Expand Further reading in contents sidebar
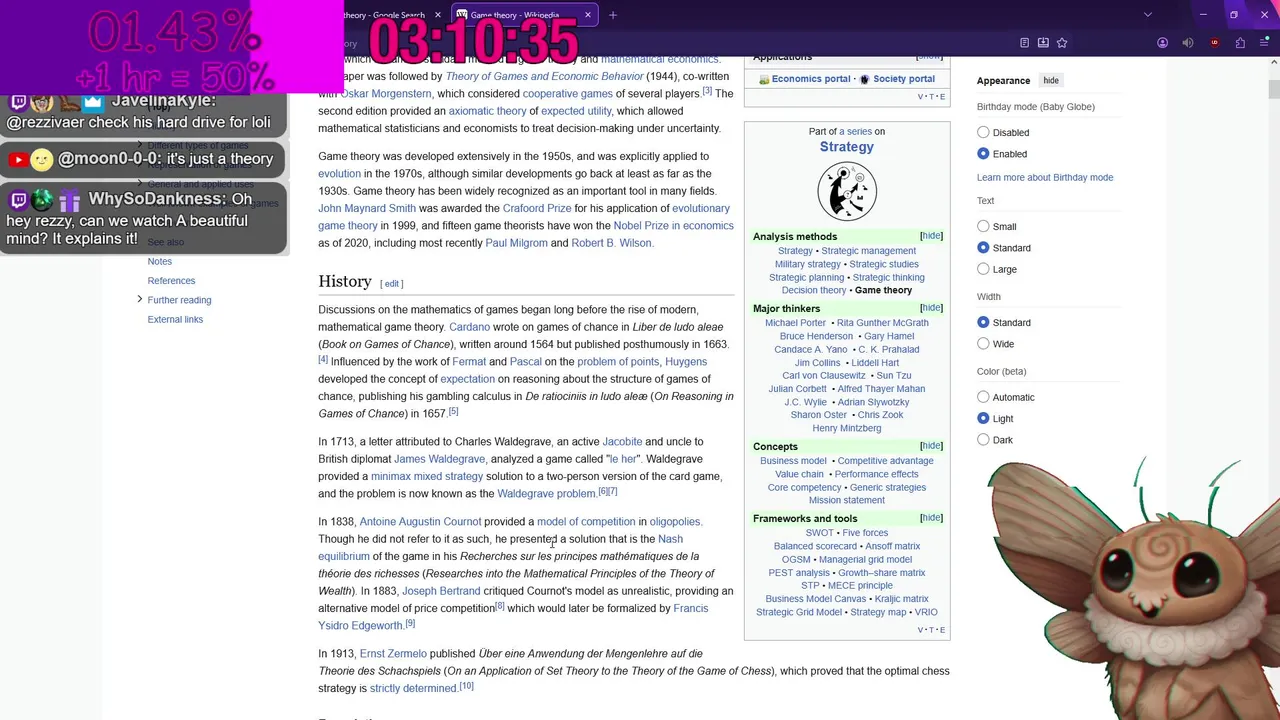The image size is (1280, 720). (139, 299)
